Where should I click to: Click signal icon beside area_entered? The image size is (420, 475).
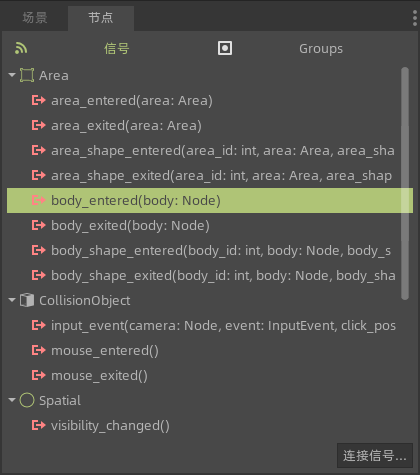[38, 100]
